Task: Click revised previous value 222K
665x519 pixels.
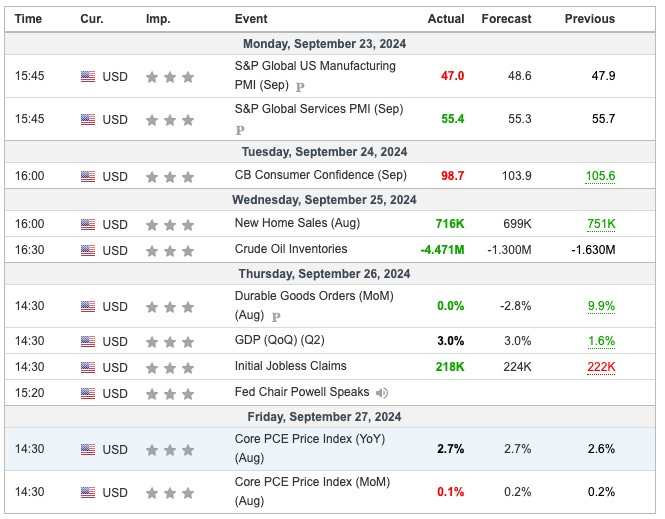Action: (601, 367)
